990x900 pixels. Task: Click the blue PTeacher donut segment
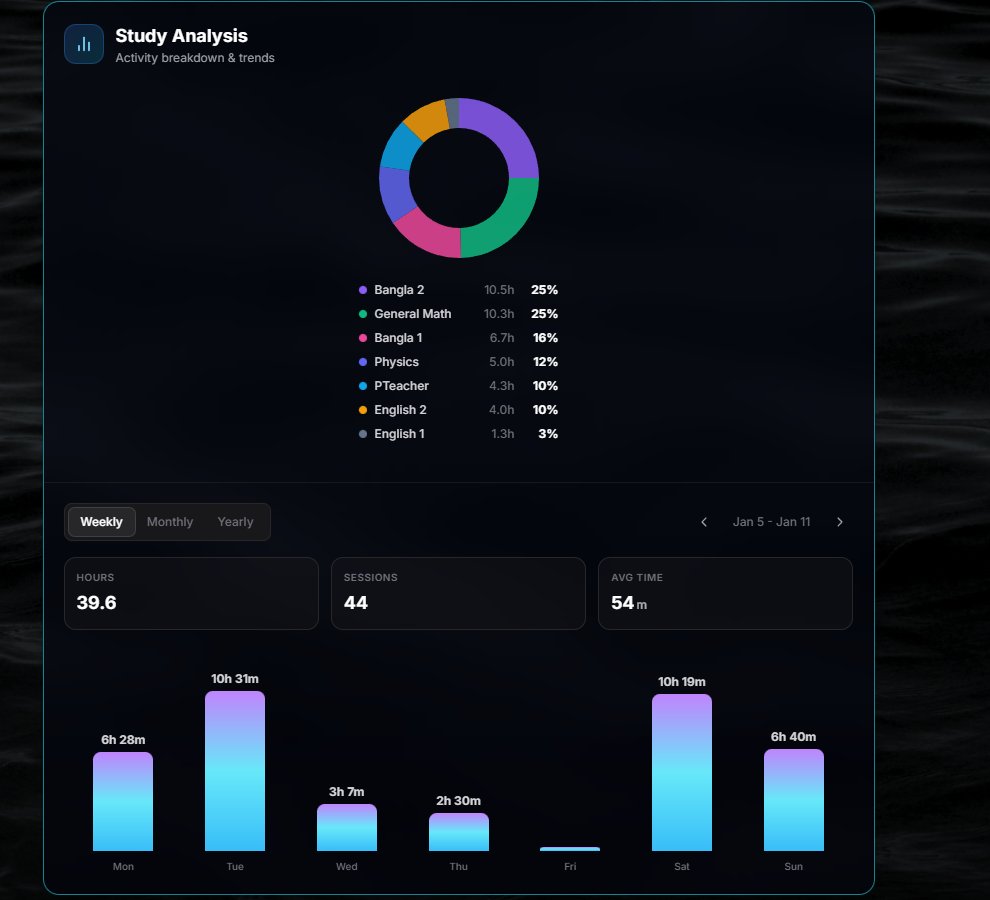[x=400, y=147]
